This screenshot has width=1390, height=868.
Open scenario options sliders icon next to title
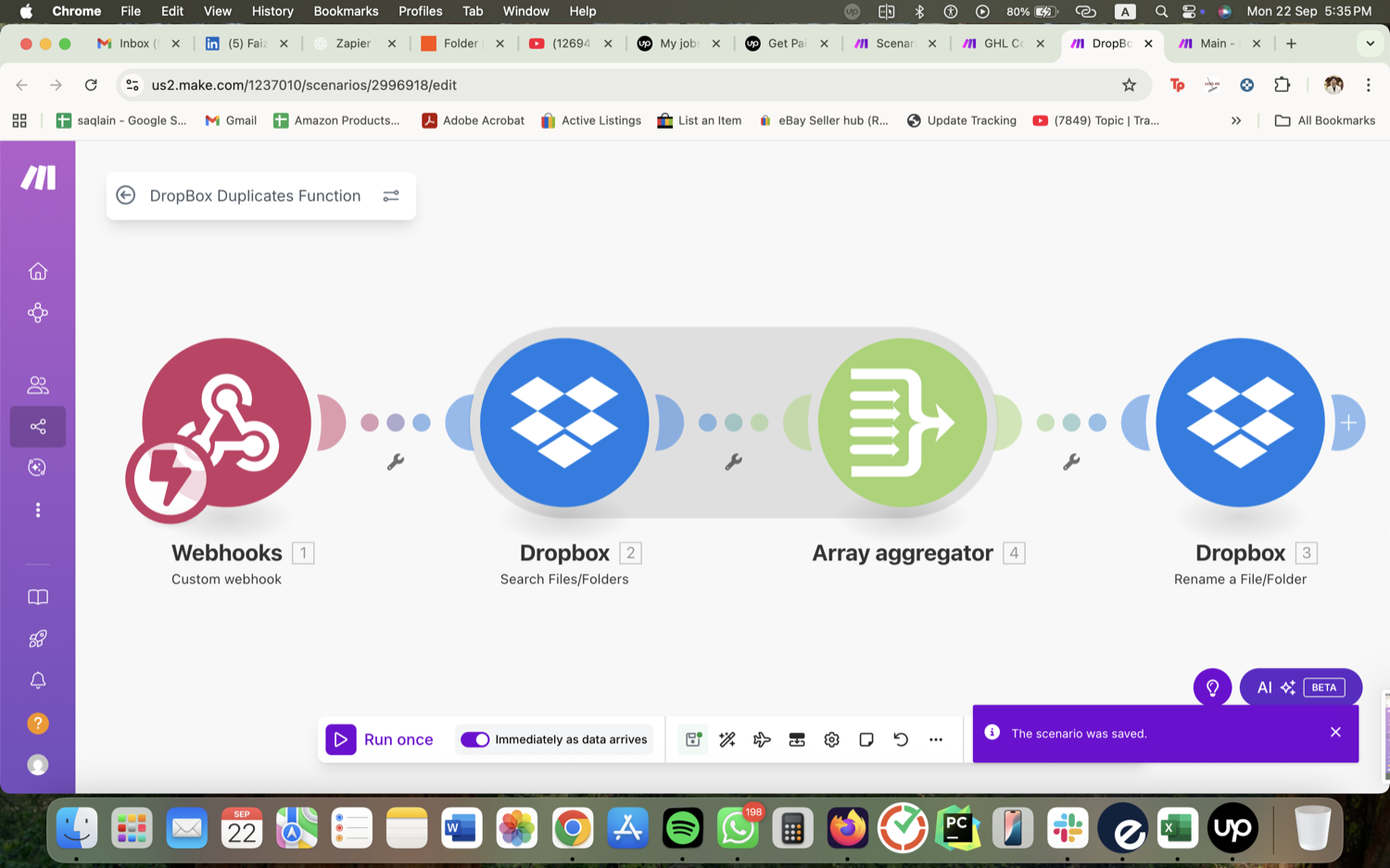pos(391,195)
